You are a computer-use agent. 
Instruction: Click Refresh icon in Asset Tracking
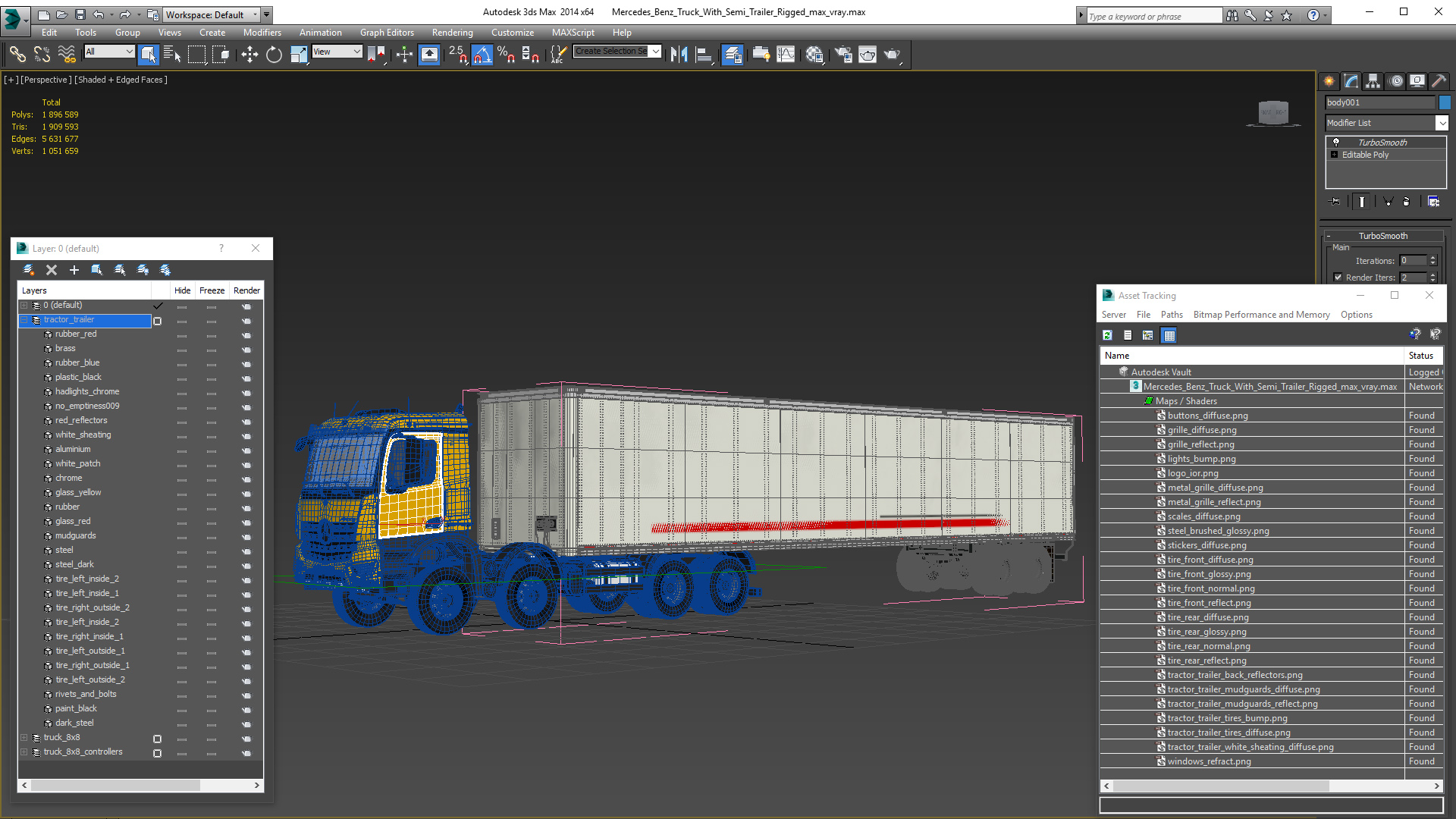[x=1107, y=335]
